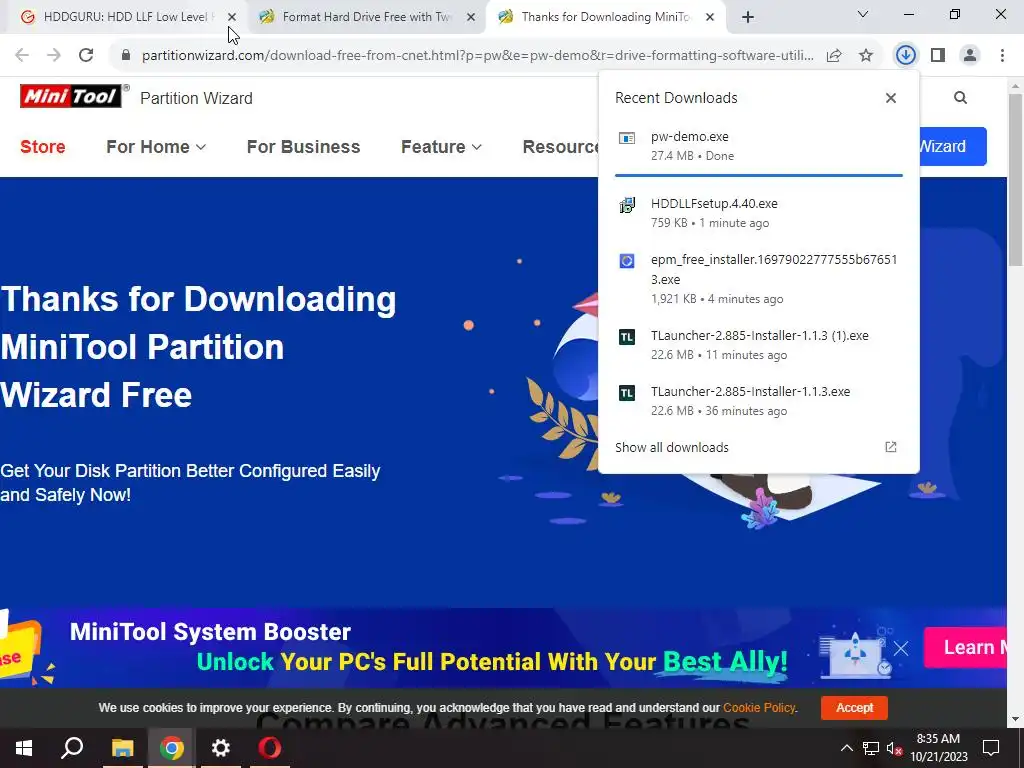Image resolution: width=1024 pixels, height=768 pixels.
Task: Click Show all downloads
Action: point(671,447)
